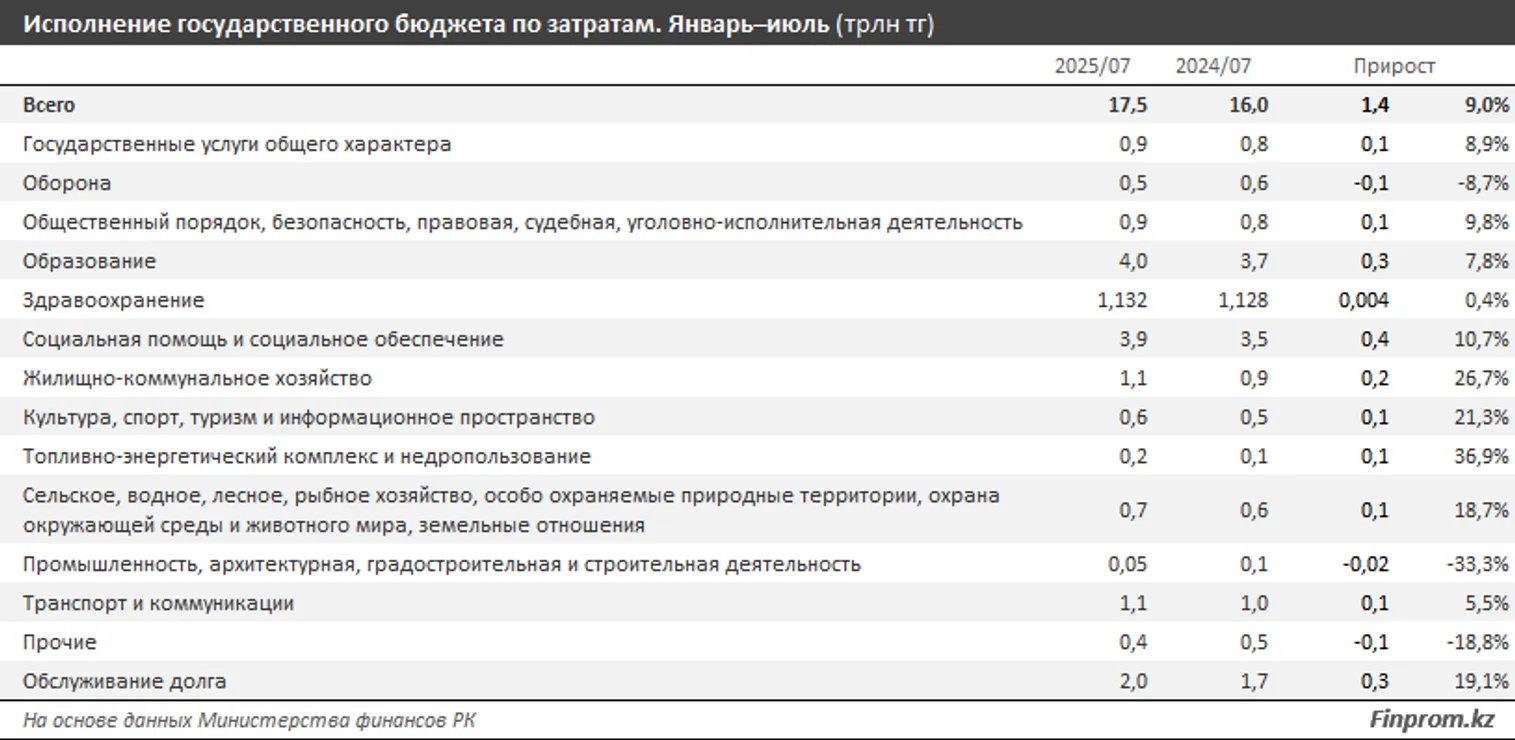Click the Образование row label
Screen dimensions: 1515x740
90,261
